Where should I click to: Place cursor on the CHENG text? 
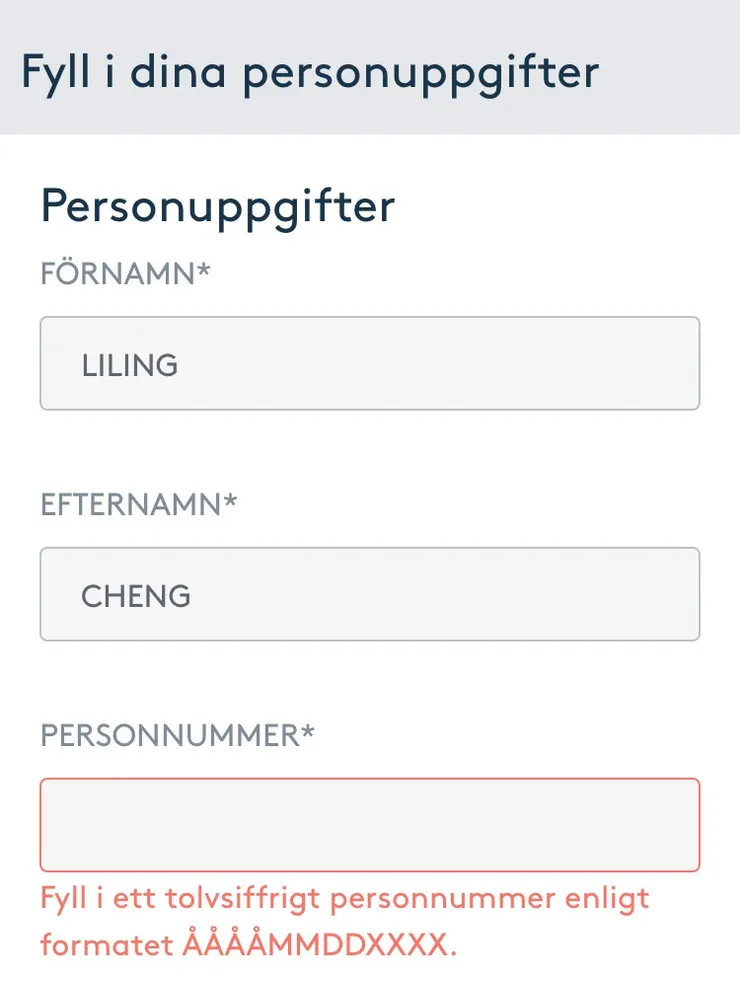coord(136,596)
